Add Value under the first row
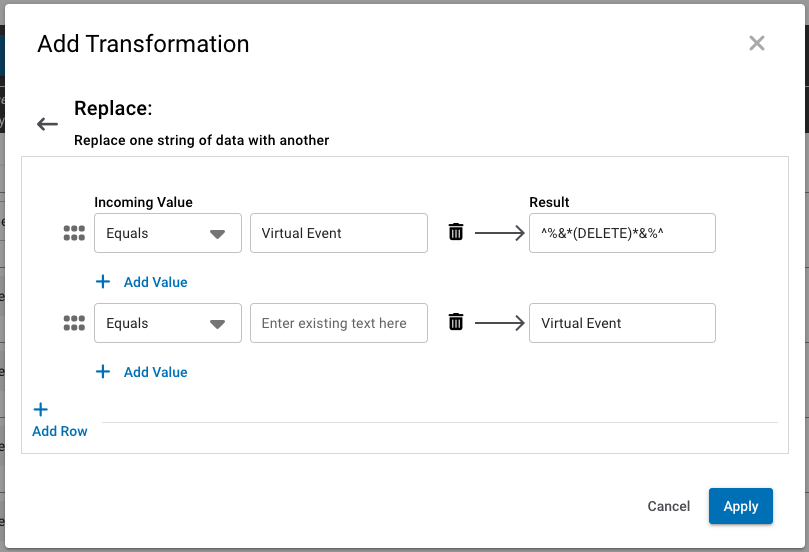The height and width of the screenshot is (552, 809). (155, 282)
